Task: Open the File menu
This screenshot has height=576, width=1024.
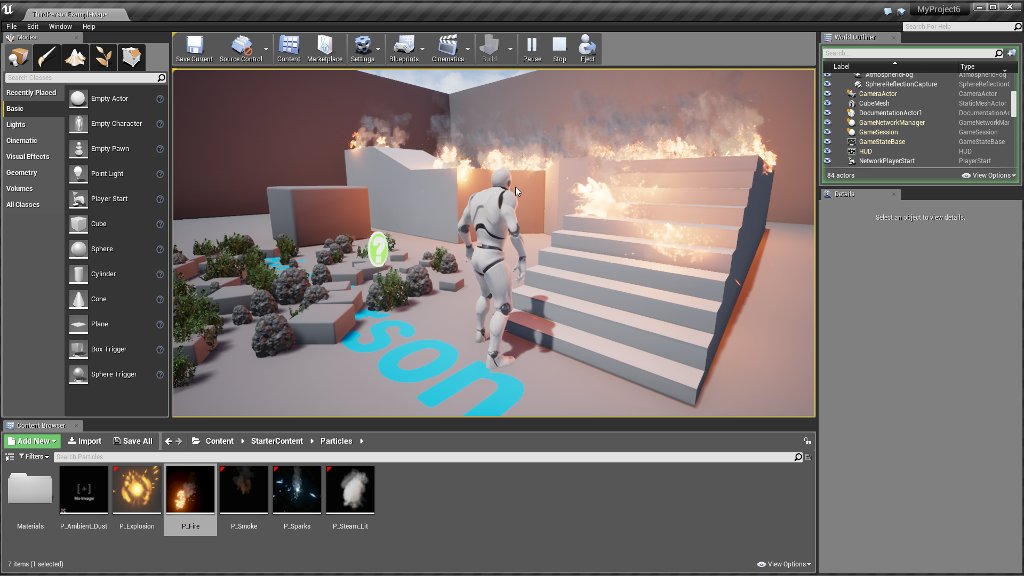Action: [12, 27]
